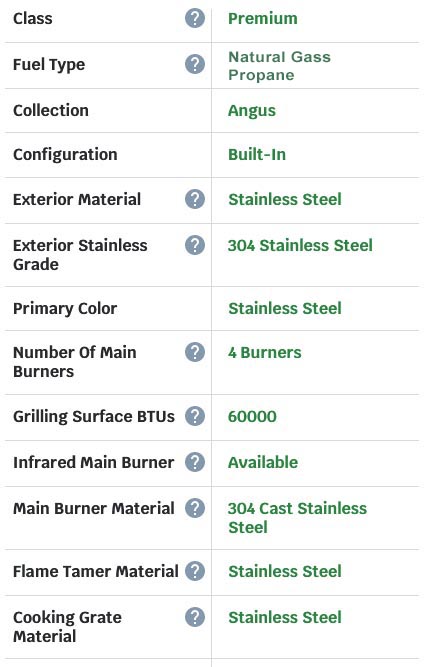Follow the Premium class link

[263, 19]
